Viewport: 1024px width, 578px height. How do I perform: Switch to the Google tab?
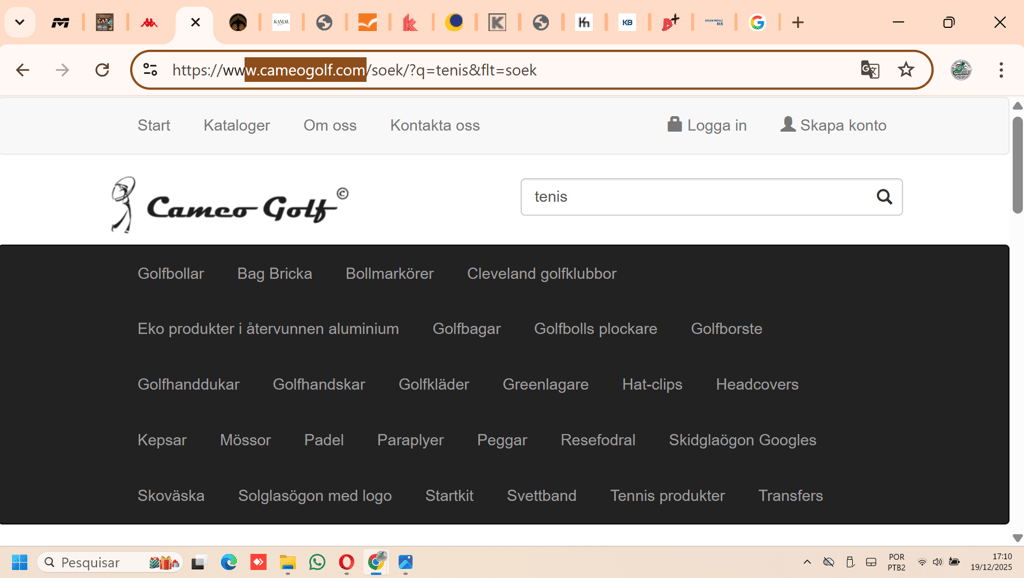[x=757, y=23]
